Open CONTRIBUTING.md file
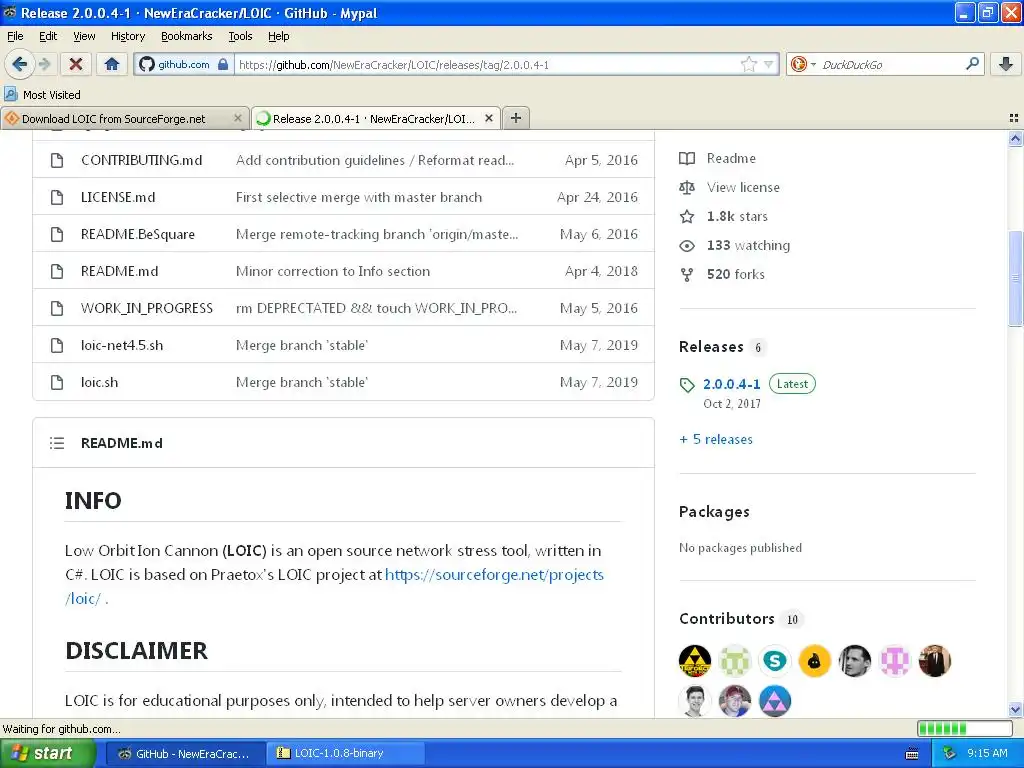Image resolution: width=1024 pixels, height=768 pixels. click(x=141, y=160)
